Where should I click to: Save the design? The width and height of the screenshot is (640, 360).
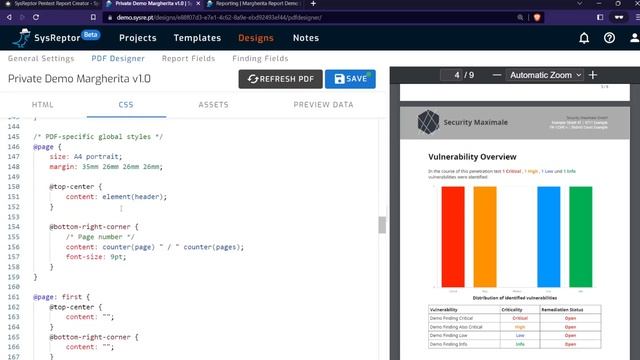coord(350,79)
